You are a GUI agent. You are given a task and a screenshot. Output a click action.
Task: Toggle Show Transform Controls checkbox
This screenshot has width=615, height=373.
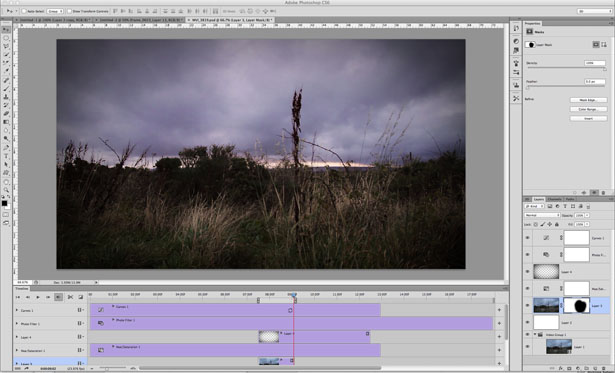click(69, 11)
